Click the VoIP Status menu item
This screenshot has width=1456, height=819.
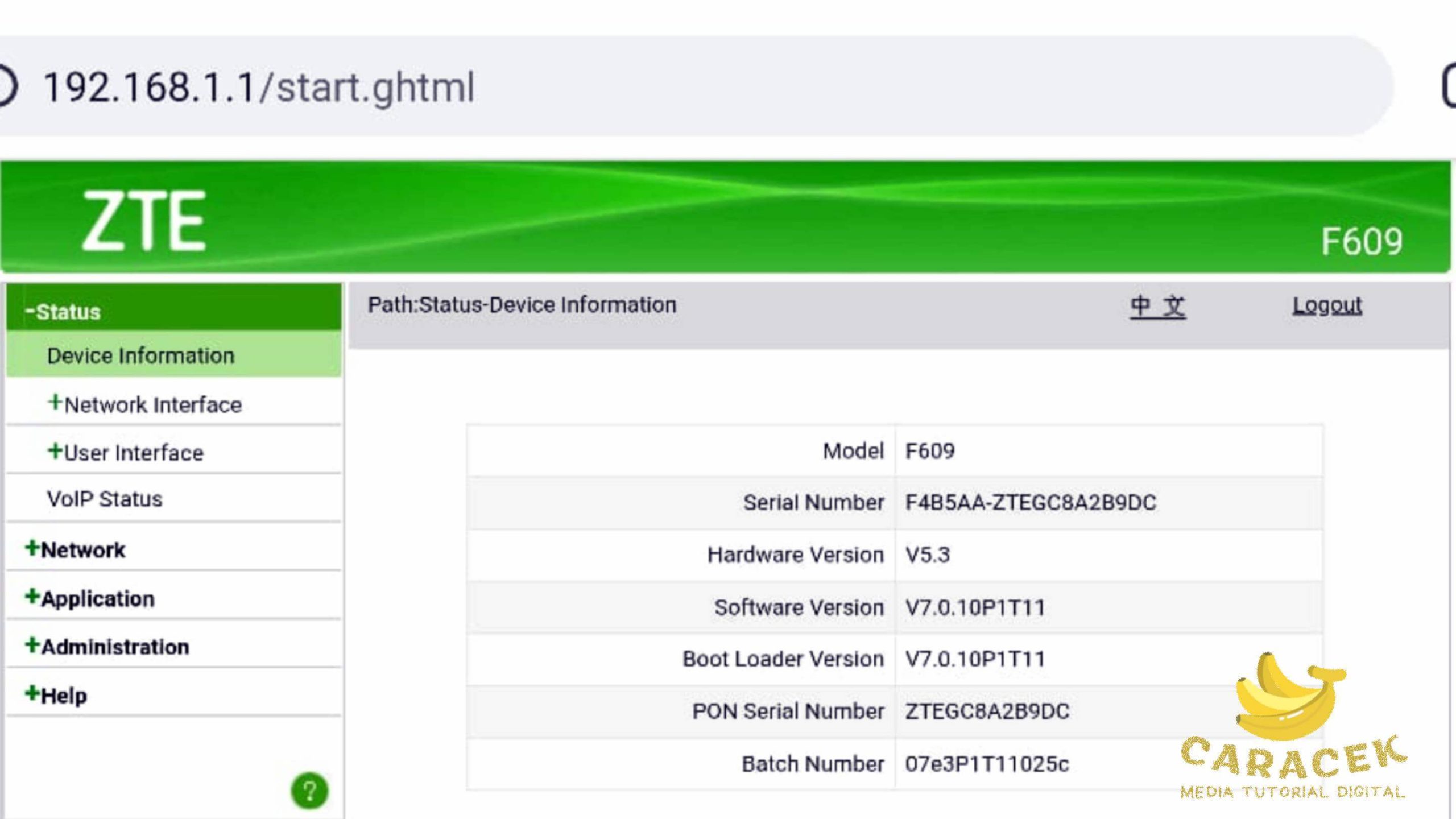pos(104,499)
